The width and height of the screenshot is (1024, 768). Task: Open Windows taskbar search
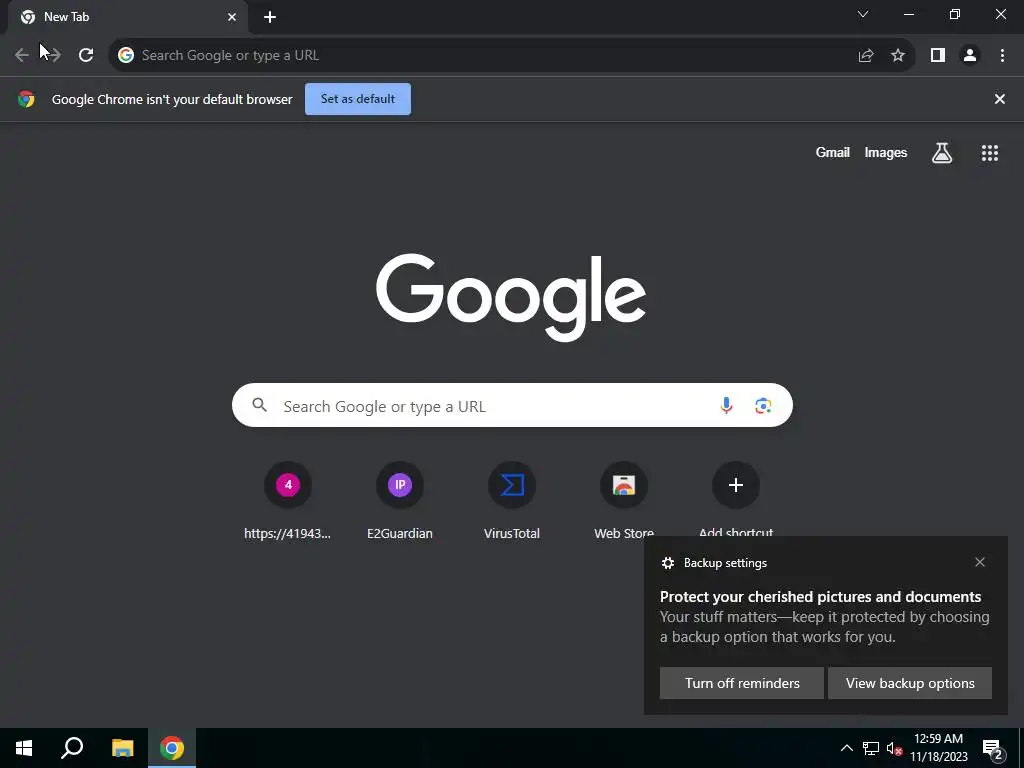72,748
